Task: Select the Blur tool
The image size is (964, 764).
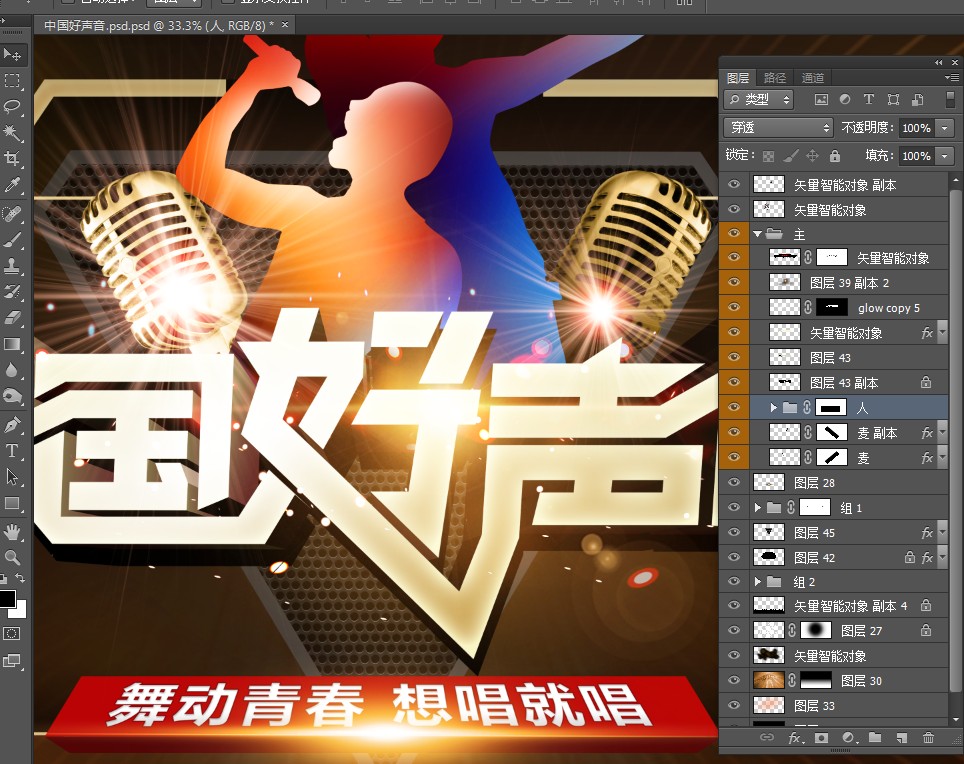Action: (x=12, y=369)
